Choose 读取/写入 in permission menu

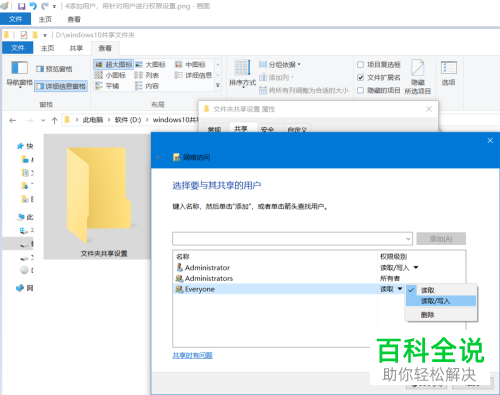[x=441, y=301]
